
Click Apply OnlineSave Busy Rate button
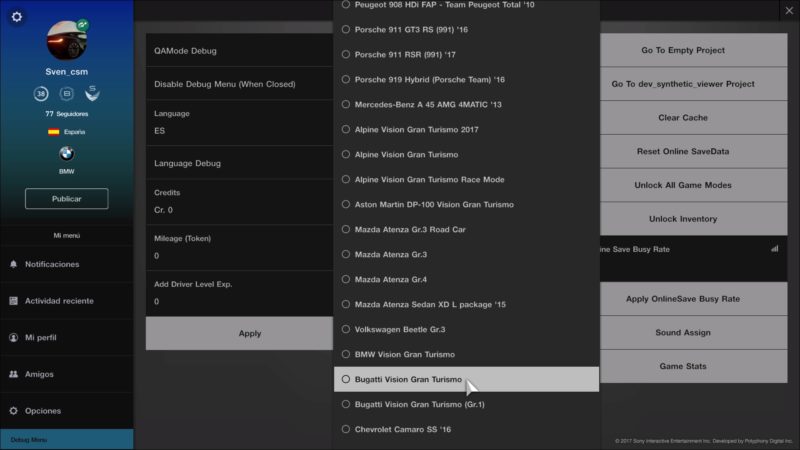(x=693, y=298)
